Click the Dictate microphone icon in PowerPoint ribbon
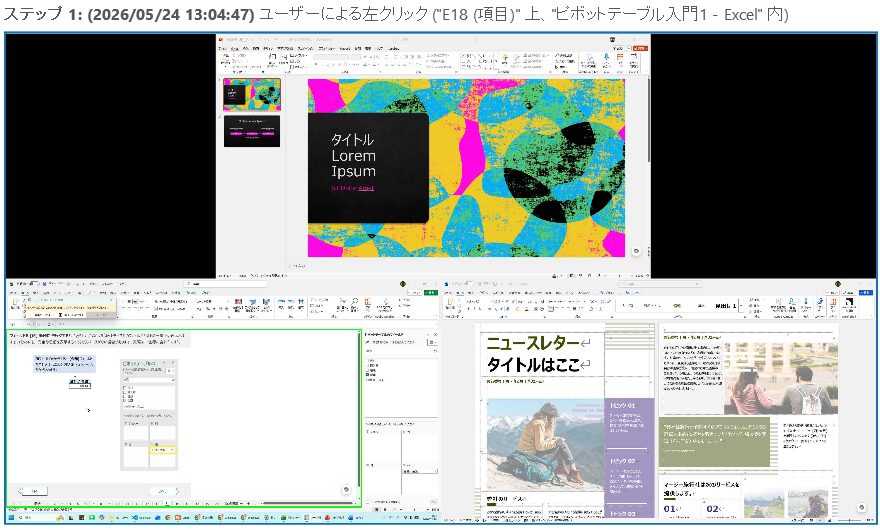Viewport: 880px width, 530px height. (x=606, y=60)
